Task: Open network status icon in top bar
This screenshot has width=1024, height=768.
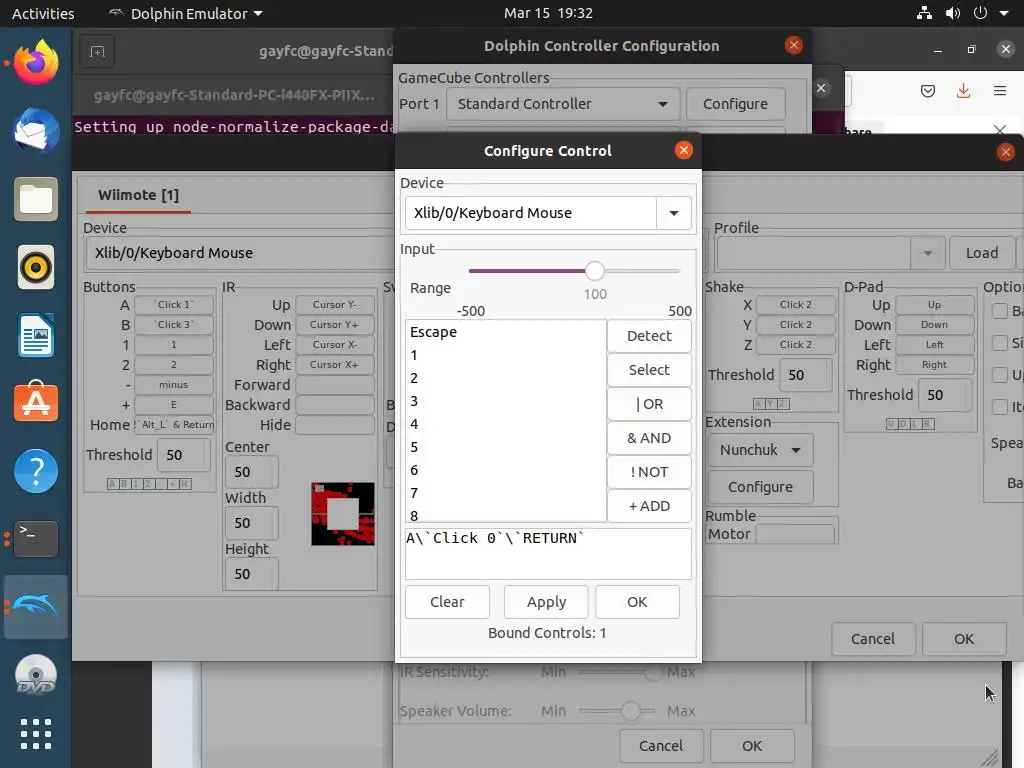Action: pos(924,13)
